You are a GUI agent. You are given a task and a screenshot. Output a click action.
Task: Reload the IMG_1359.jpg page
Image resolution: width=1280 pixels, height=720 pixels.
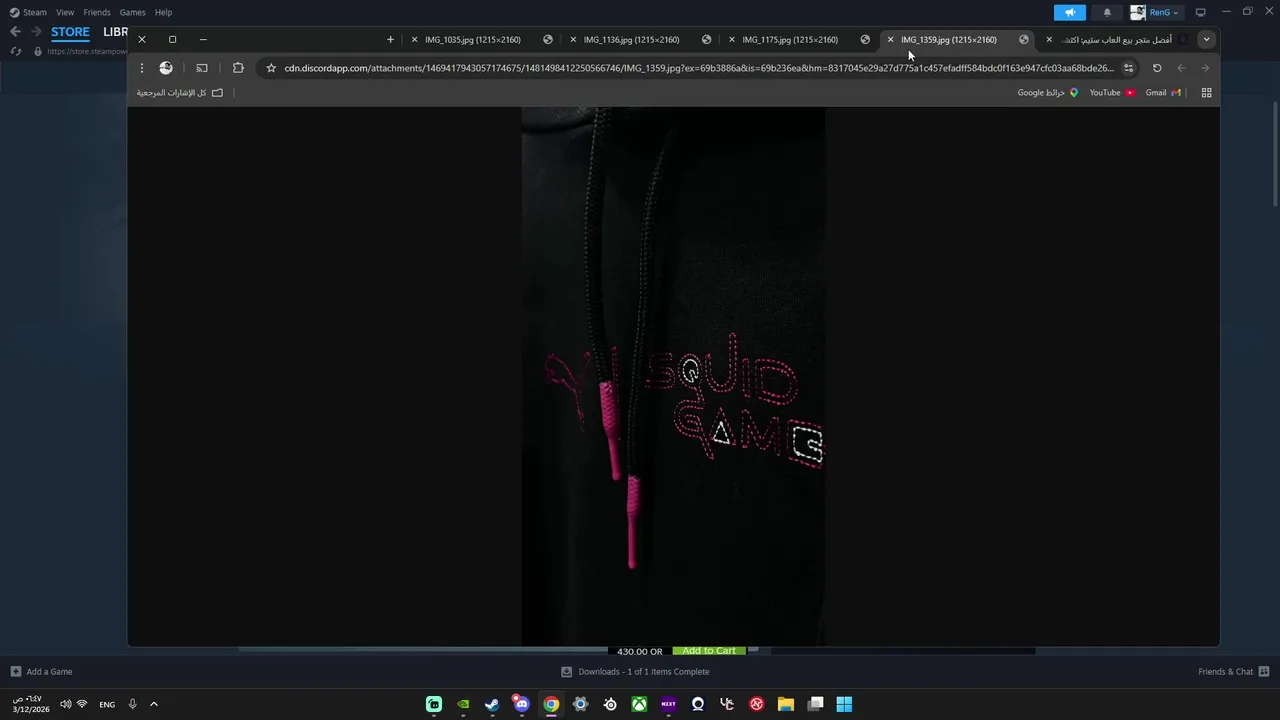(1157, 68)
